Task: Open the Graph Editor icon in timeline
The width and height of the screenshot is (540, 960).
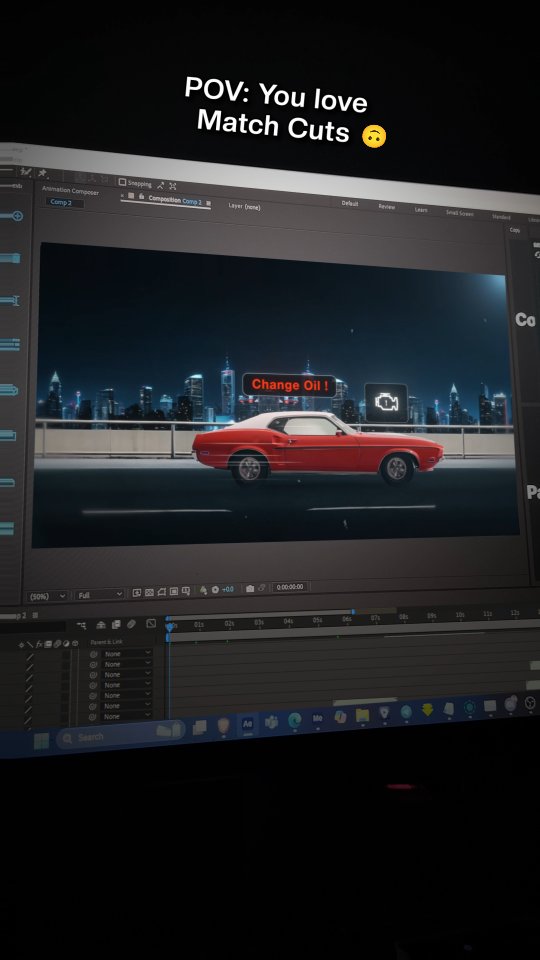Action: click(151, 623)
